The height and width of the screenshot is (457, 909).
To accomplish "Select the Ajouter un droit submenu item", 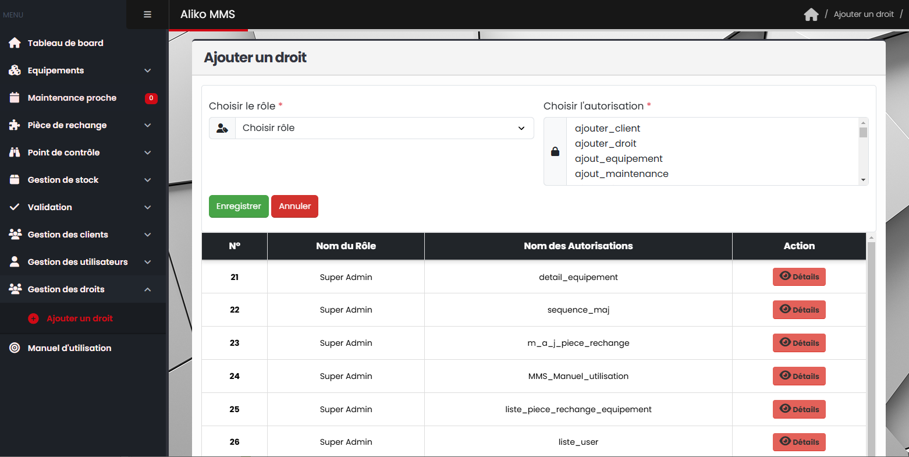I will click(79, 319).
